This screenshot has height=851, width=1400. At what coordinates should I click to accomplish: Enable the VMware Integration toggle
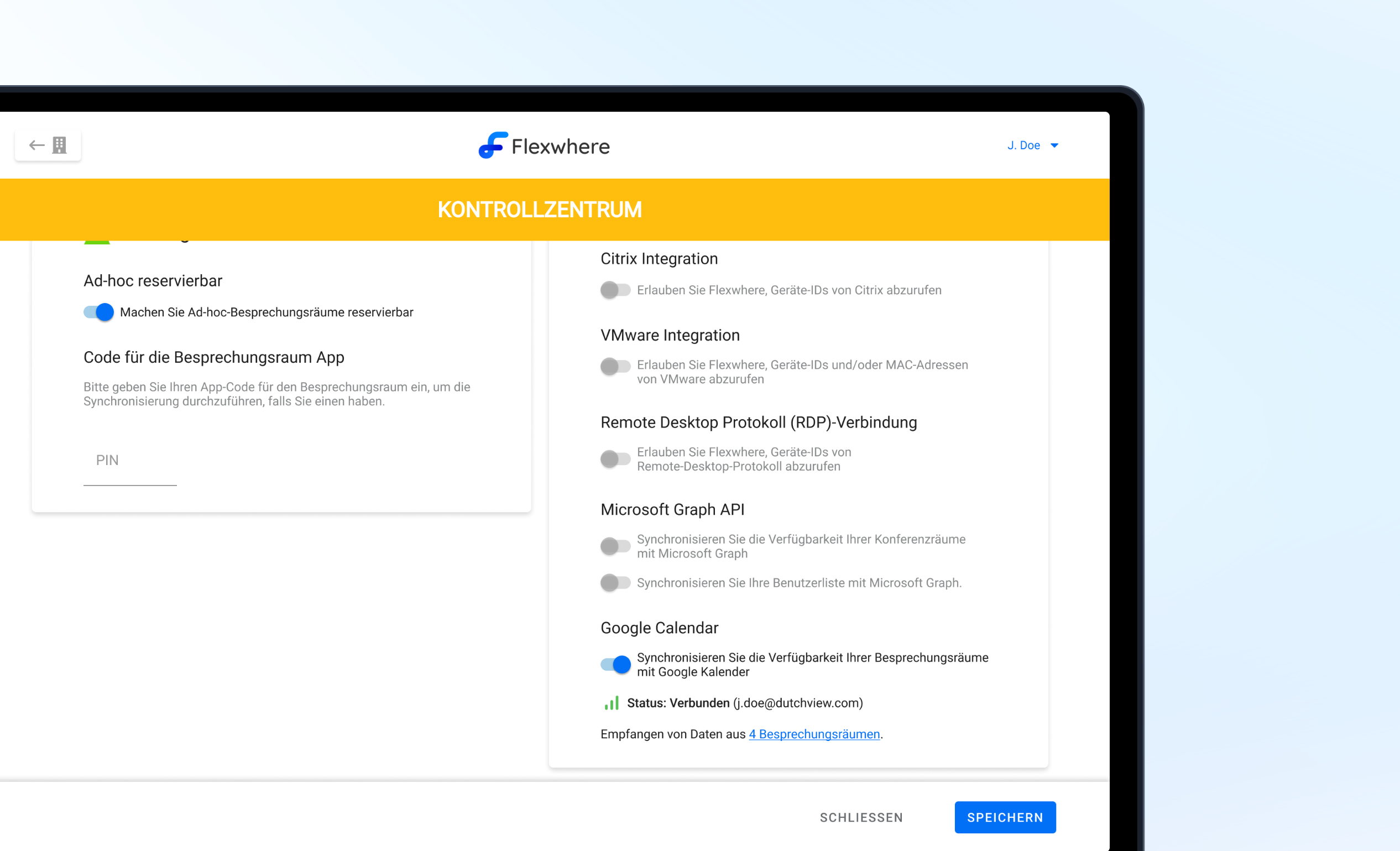[615, 366]
